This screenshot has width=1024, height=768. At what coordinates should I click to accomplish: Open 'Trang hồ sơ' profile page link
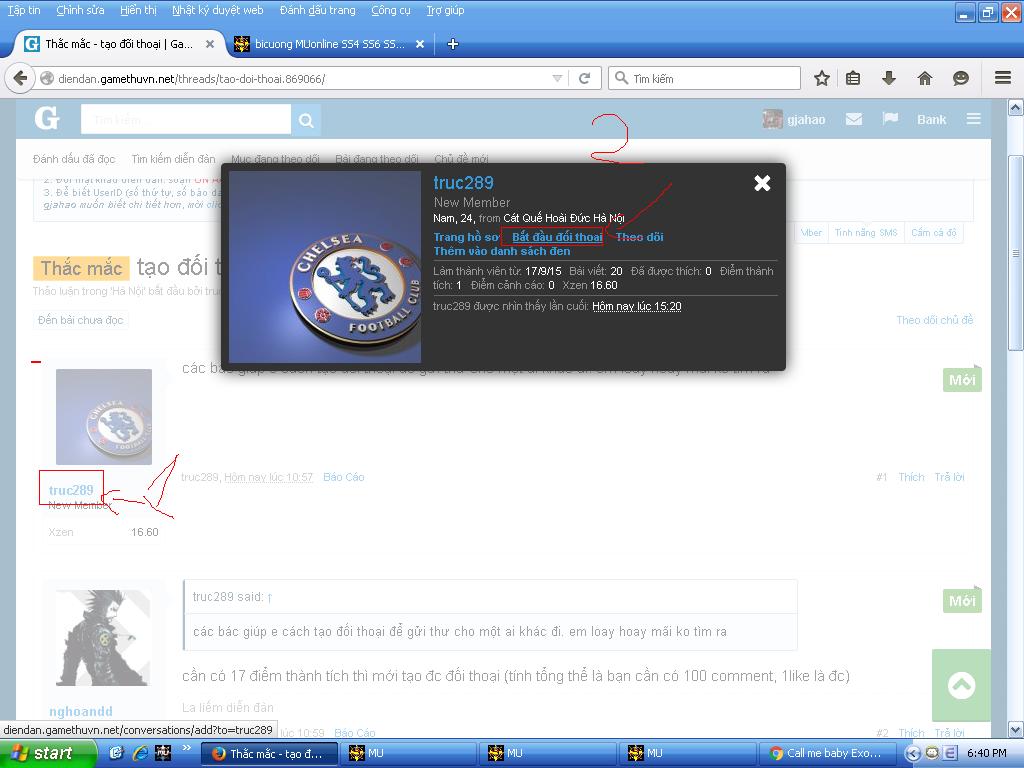coord(466,237)
